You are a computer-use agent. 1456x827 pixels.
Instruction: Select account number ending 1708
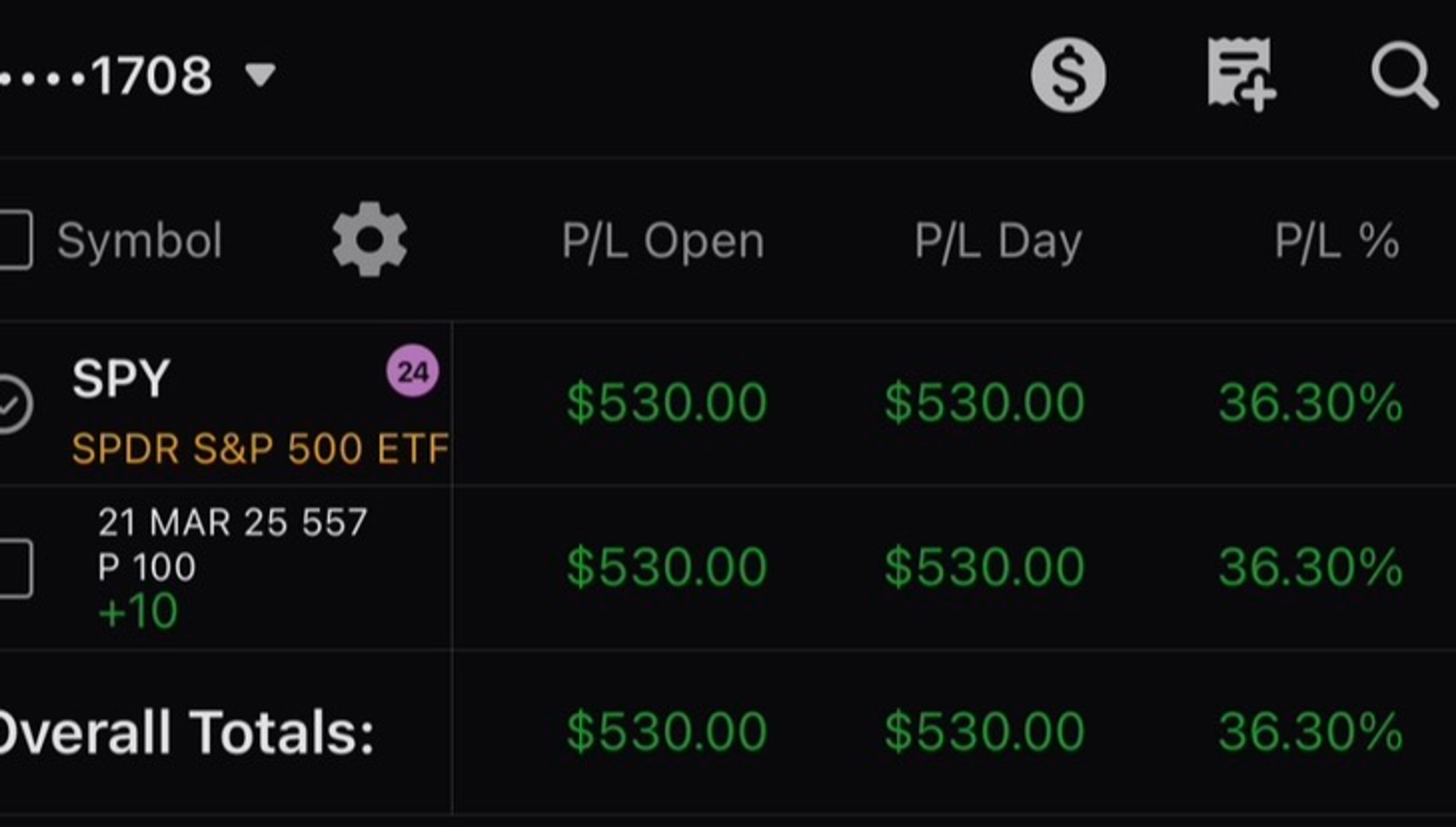pos(106,75)
